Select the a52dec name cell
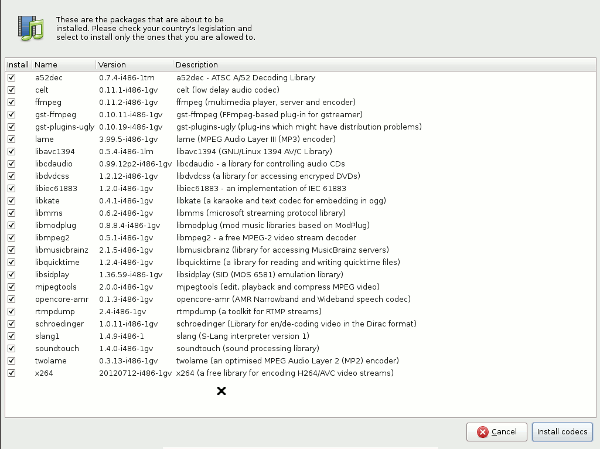The width and height of the screenshot is (600, 449). tap(49, 78)
